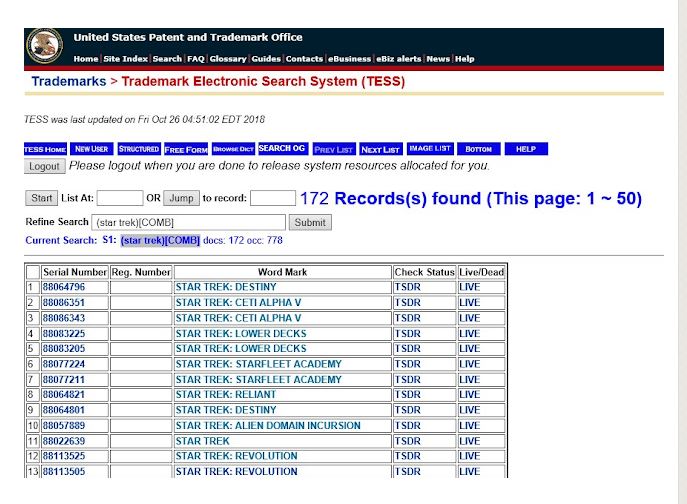687x504 pixels.
Task: Check TSDR status for row 5
Action: click(407, 348)
